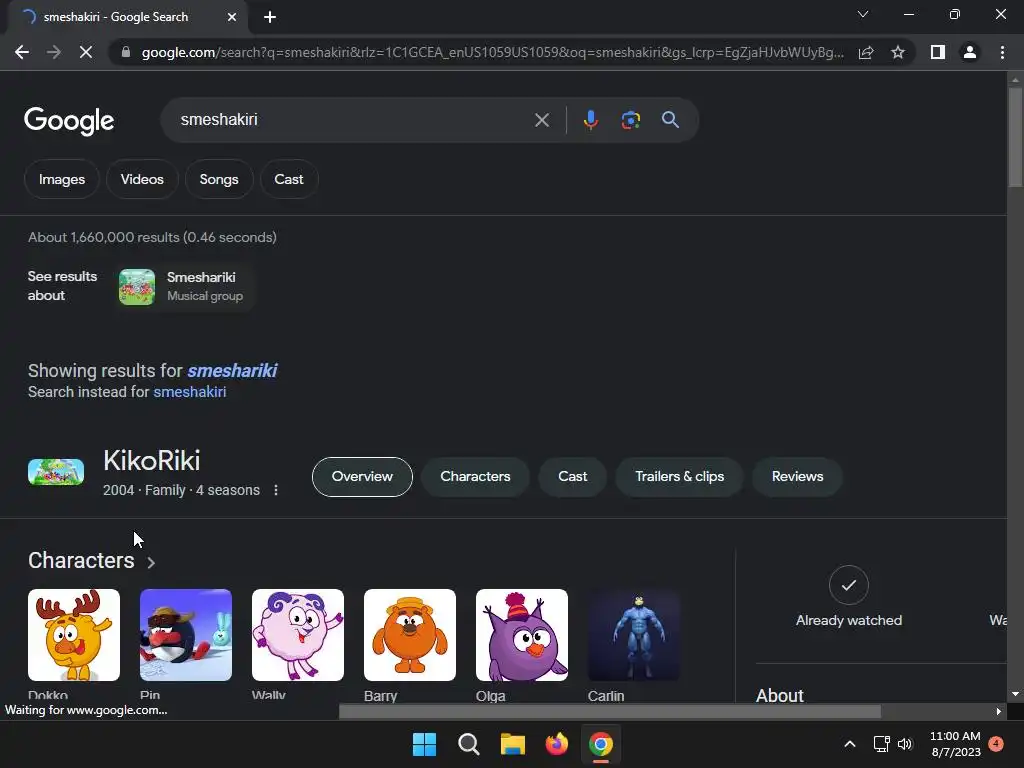Screen dimensions: 1024x768
Task: Close the smeshakiri Google Search tab
Action: [x=232, y=17]
